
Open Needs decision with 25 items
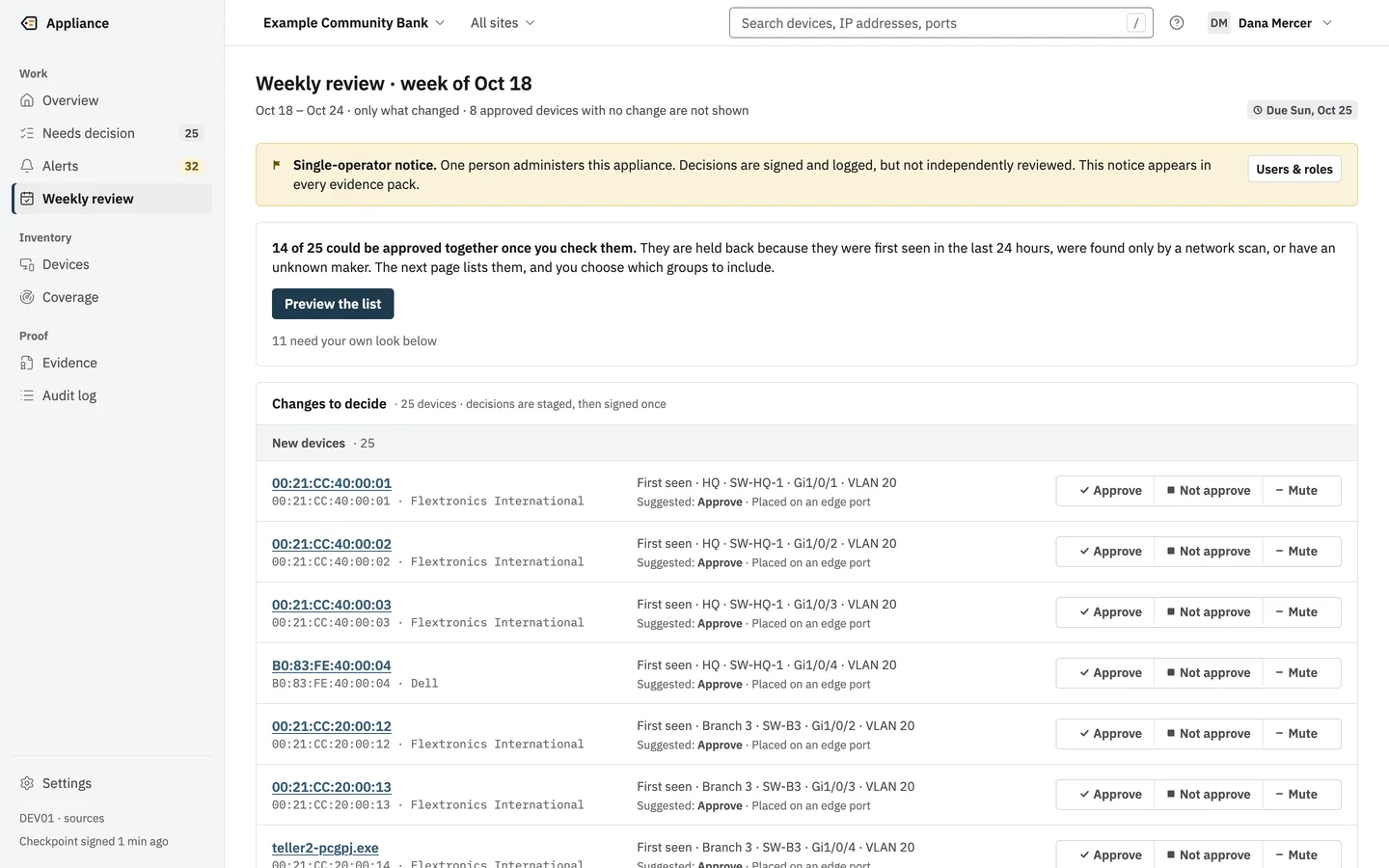(112, 133)
